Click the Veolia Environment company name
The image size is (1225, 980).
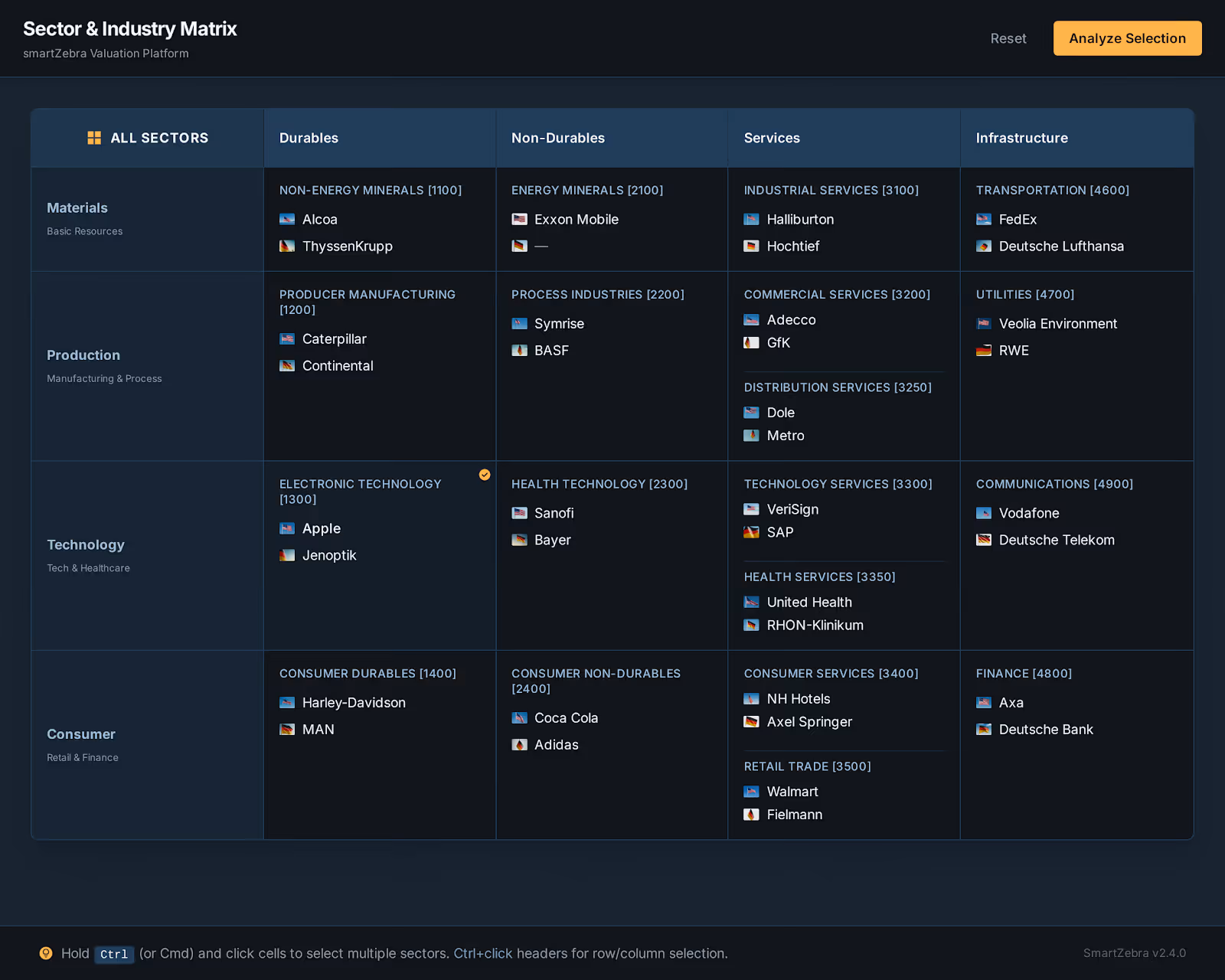[1058, 324]
